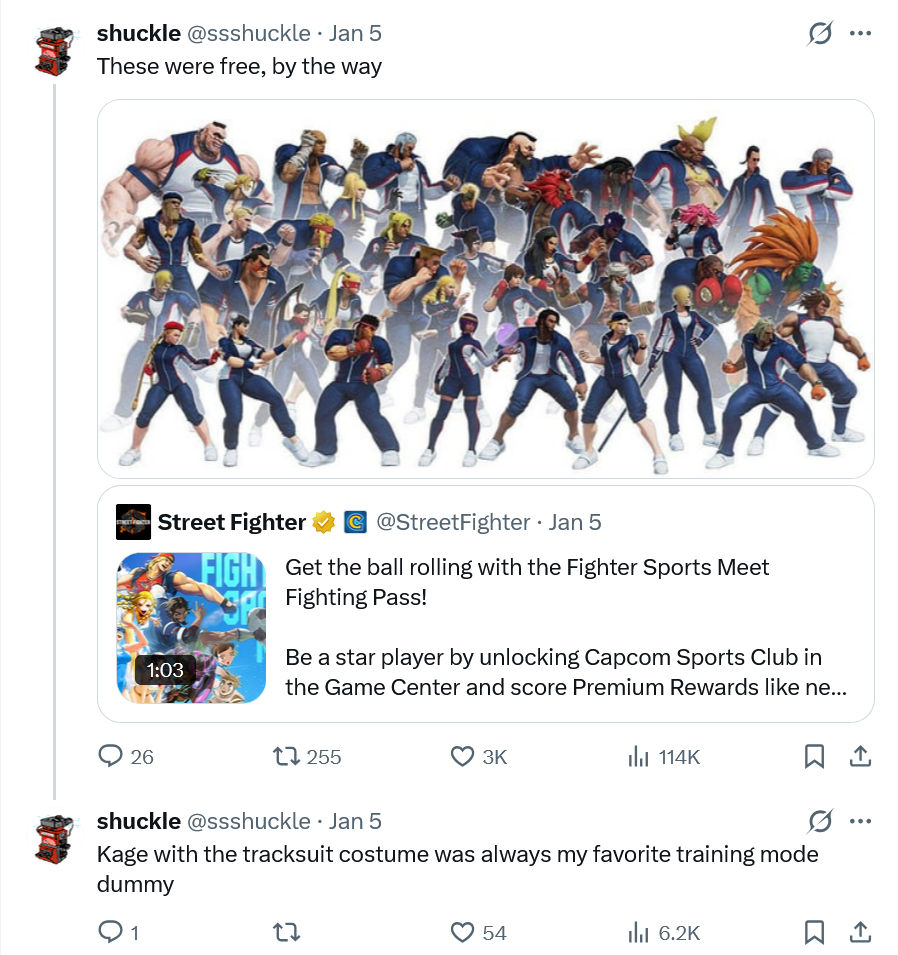Share the first tweet
The height and width of the screenshot is (955, 898).
tap(860, 756)
